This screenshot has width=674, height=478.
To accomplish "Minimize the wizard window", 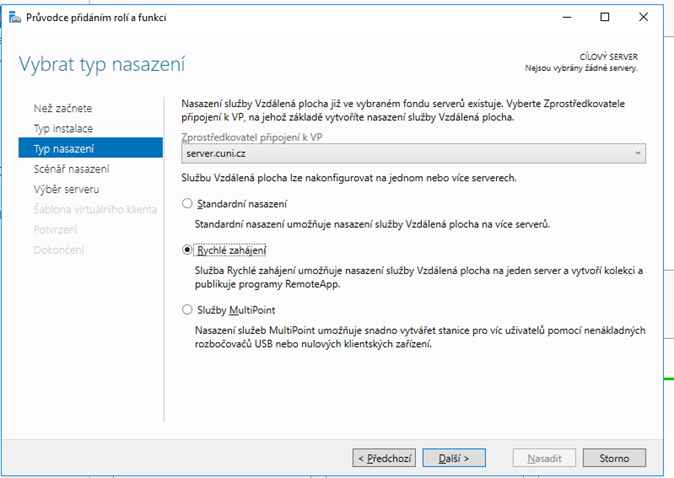I will [559, 17].
